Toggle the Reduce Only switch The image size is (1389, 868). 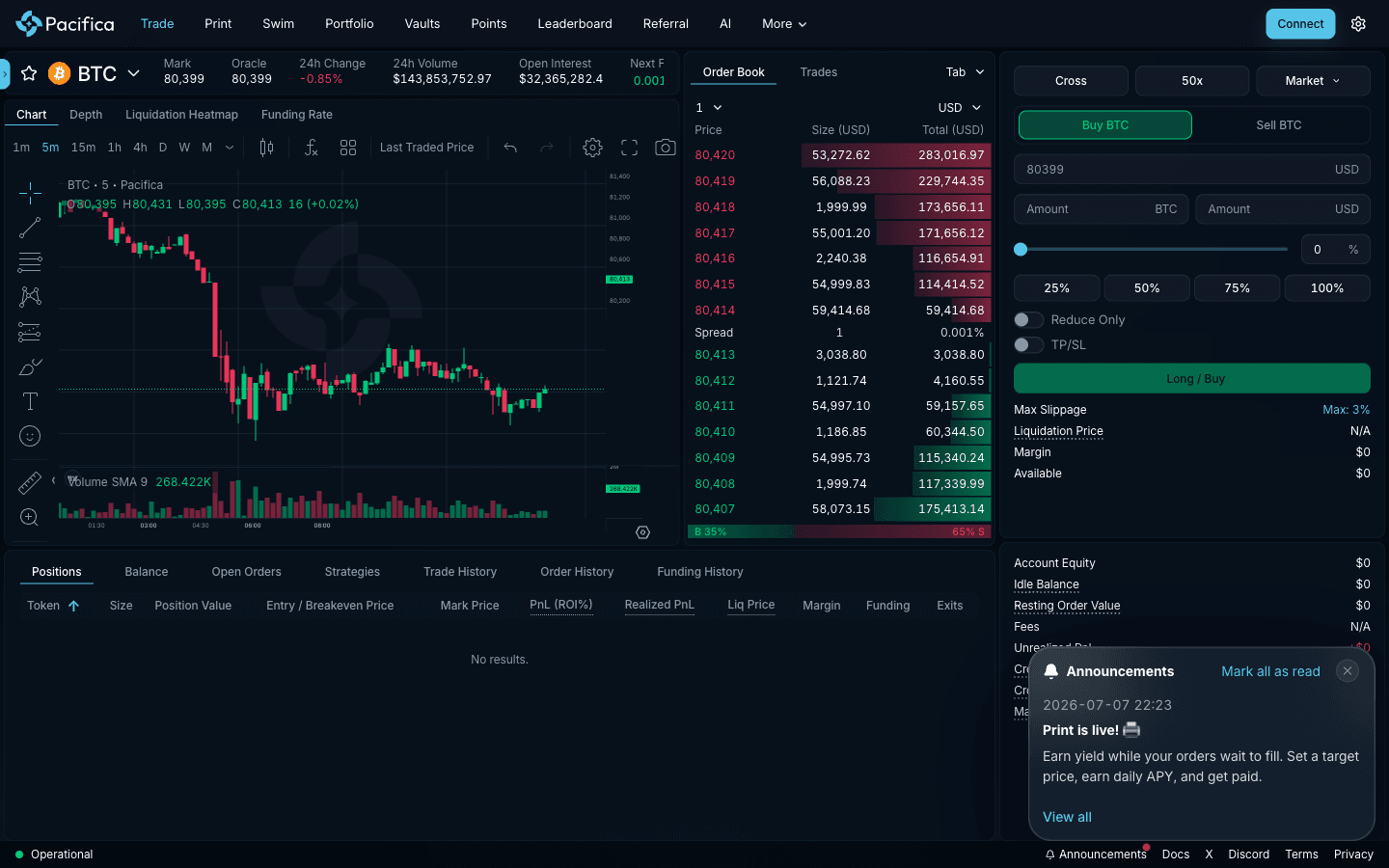[1028, 320]
